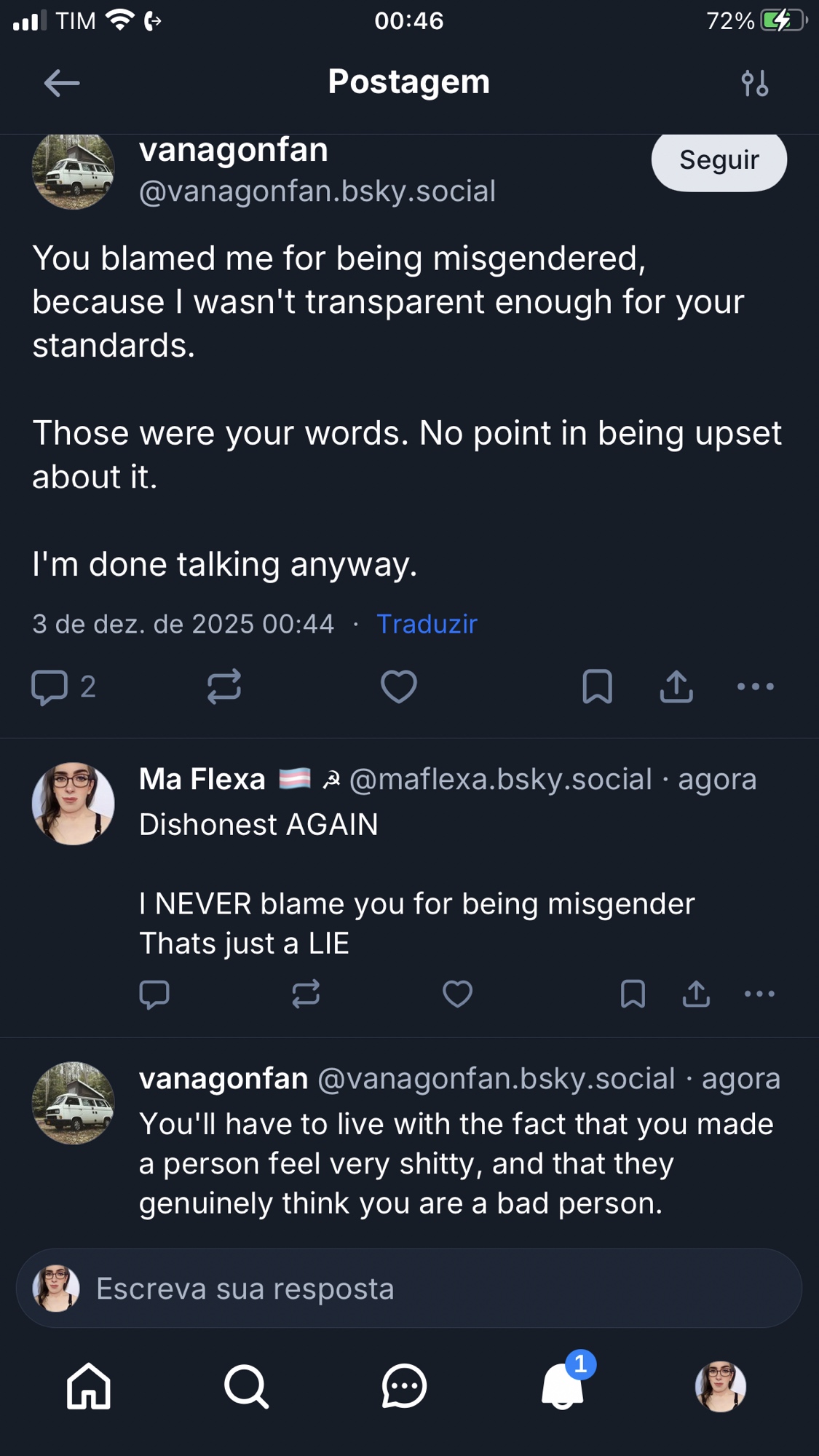Open thread settings filter icon
The width and height of the screenshot is (819, 1456).
point(755,83)
